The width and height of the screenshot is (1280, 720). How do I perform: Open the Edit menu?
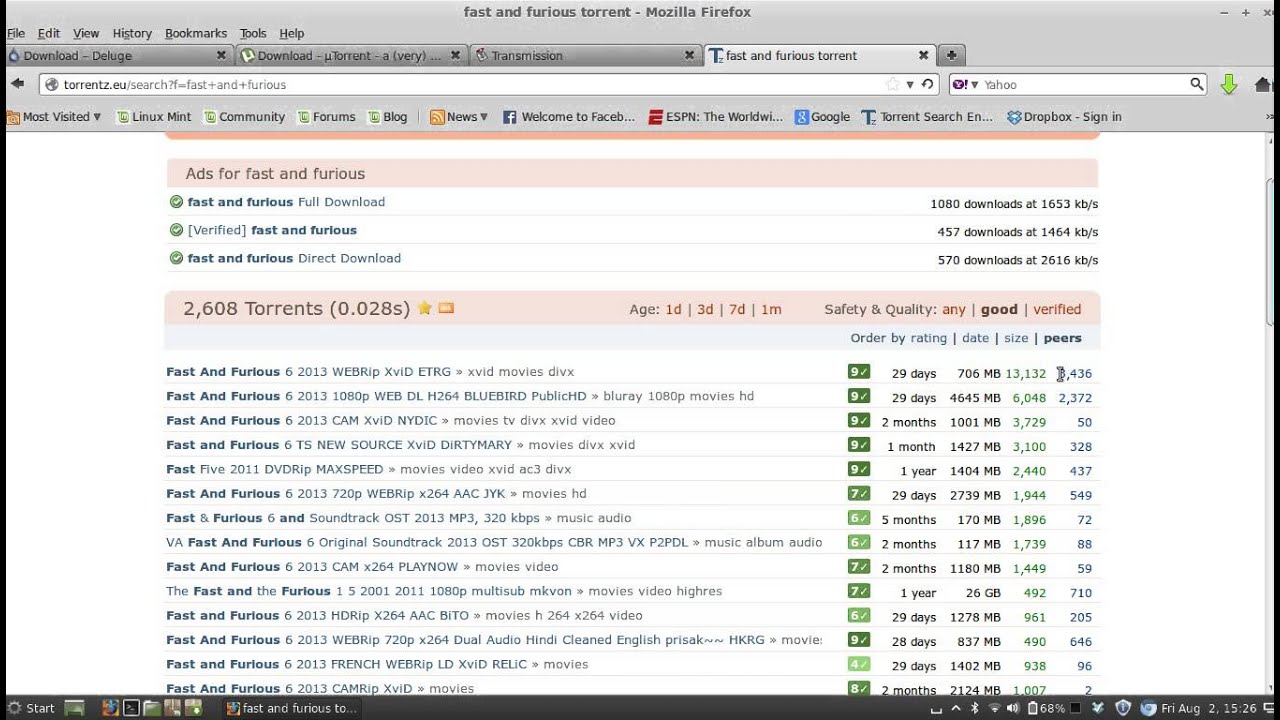coord(49,33)
